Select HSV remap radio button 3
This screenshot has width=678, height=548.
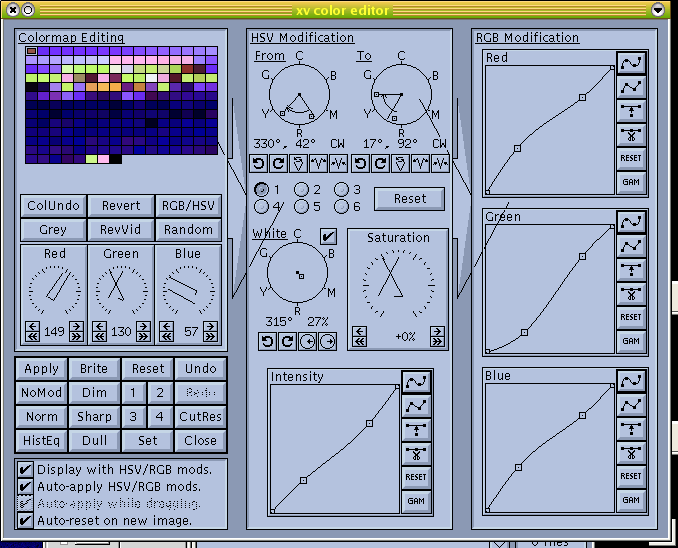coord(341,189)
